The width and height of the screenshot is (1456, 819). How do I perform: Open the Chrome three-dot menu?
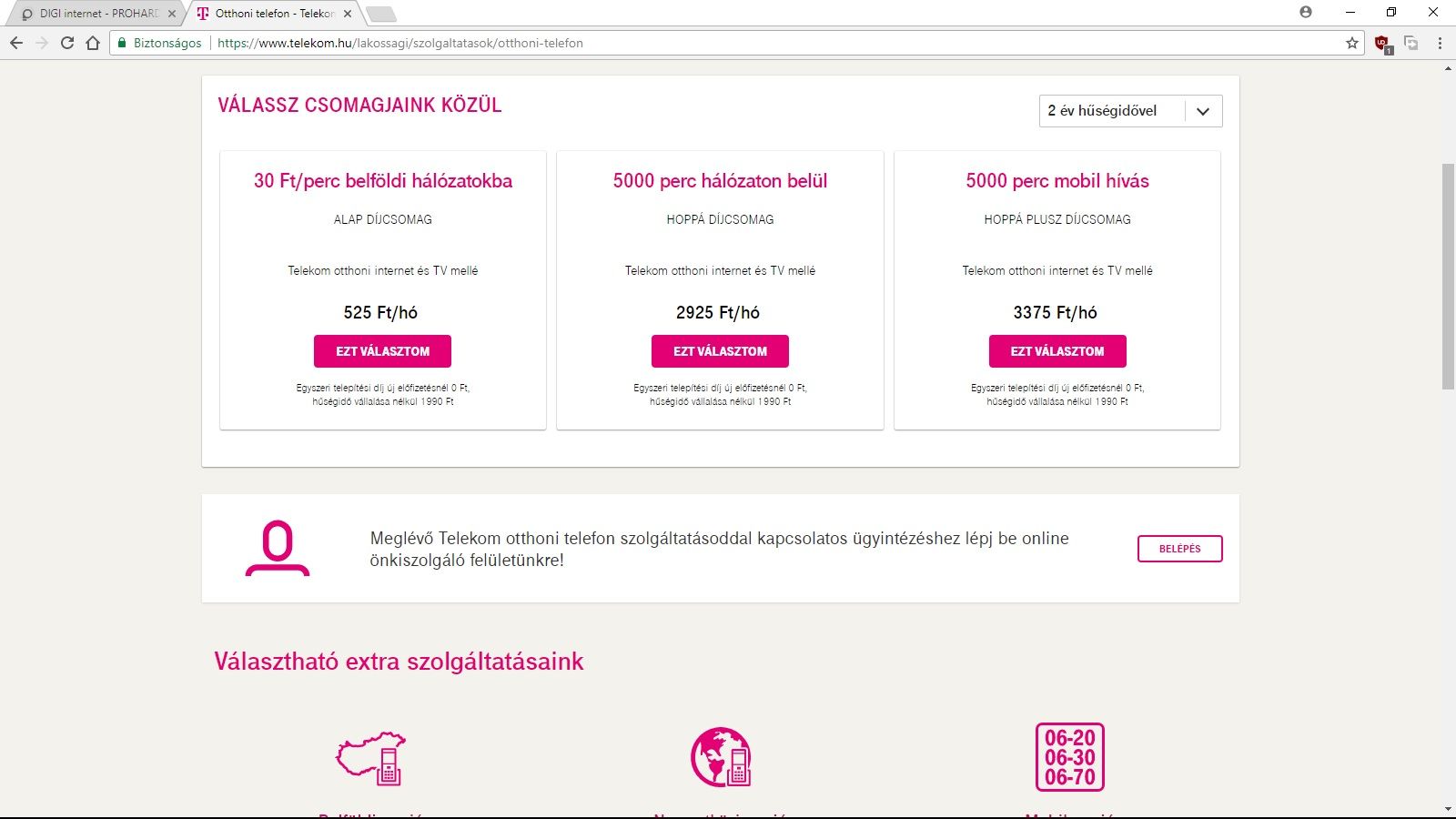pyautogui.click(x=1440, y=43)
